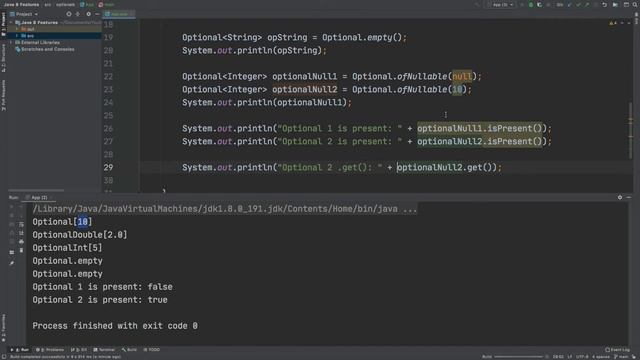The image size is (640, 360).
Task: Open the Run tool window button at bottom
Action: 20,350
